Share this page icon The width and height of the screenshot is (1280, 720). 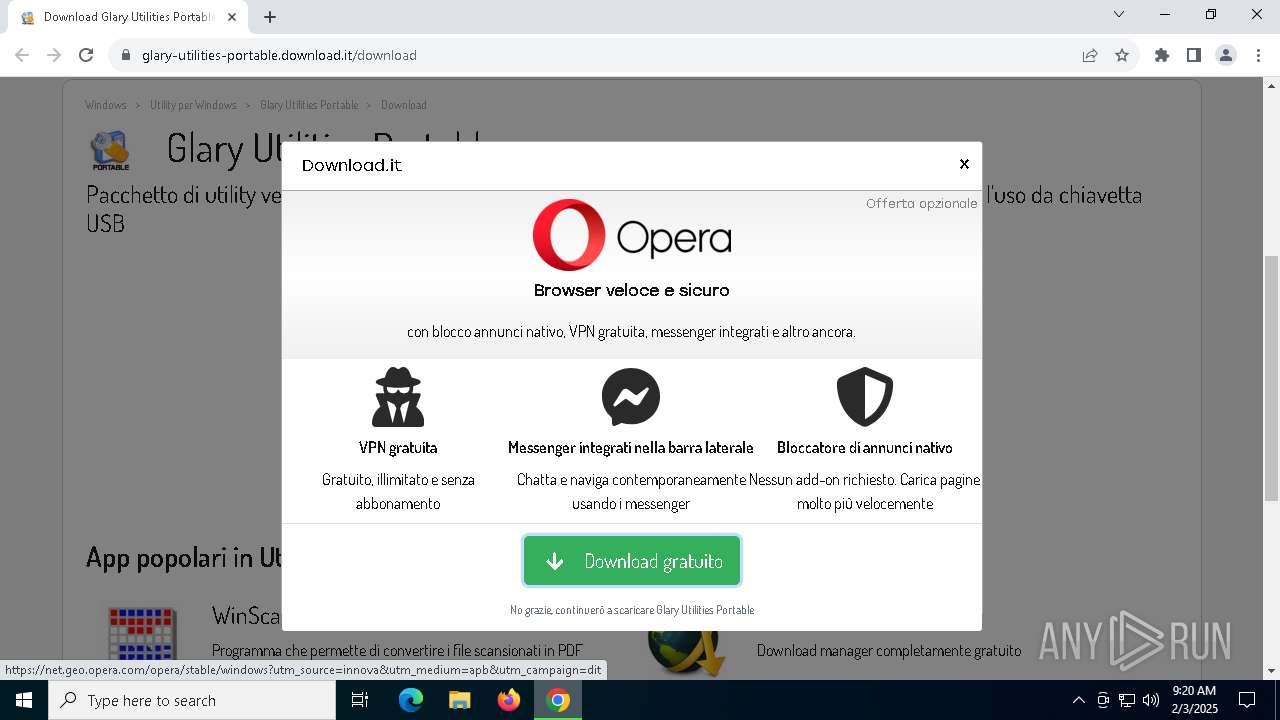[x=1090, y=55]
